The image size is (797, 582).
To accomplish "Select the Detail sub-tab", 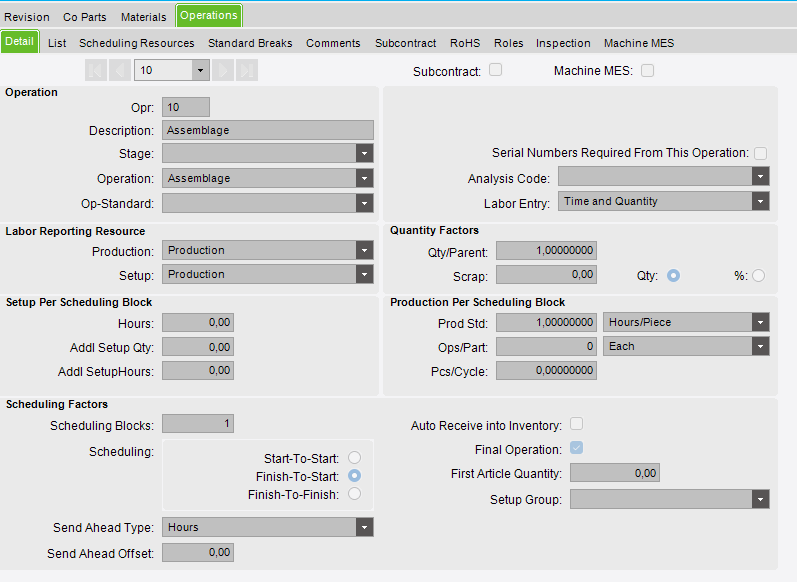I will click(x=20, y=42).
